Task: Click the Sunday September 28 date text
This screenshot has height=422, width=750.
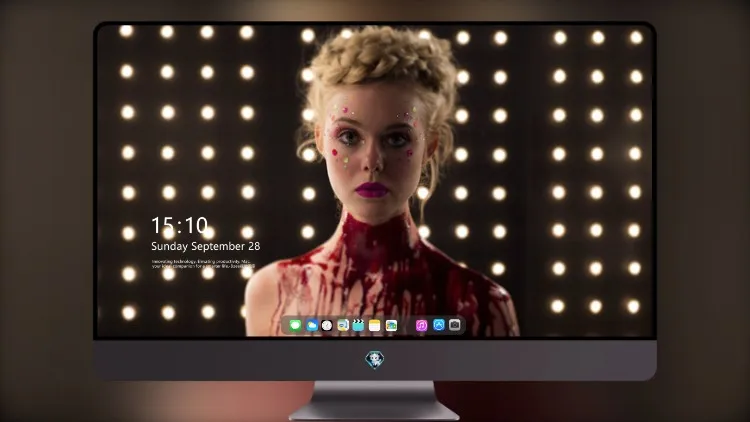Action: (x=206, y=246)
